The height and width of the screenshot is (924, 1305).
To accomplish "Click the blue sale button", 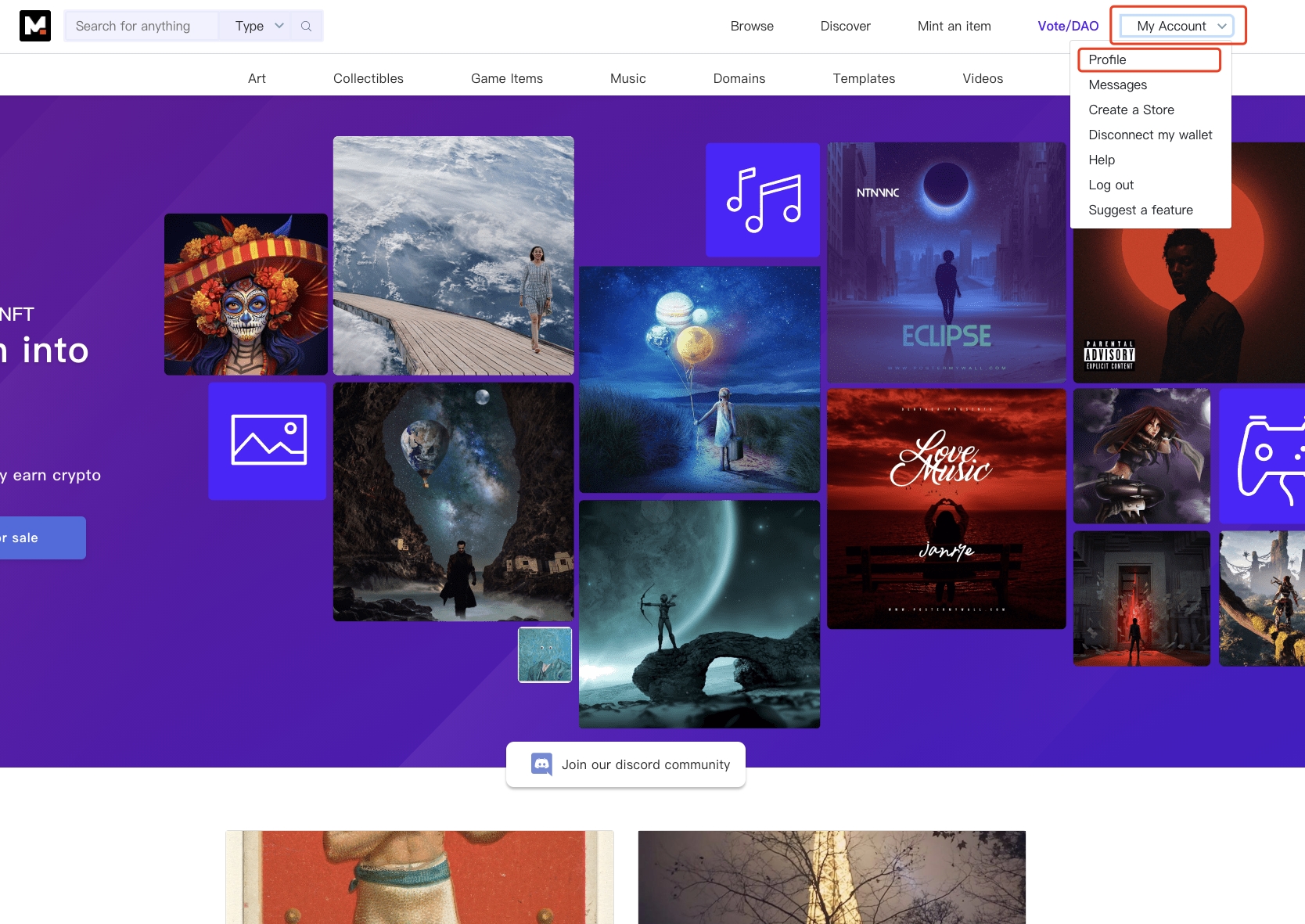I will pyautogui.click(x=42, y=538).
